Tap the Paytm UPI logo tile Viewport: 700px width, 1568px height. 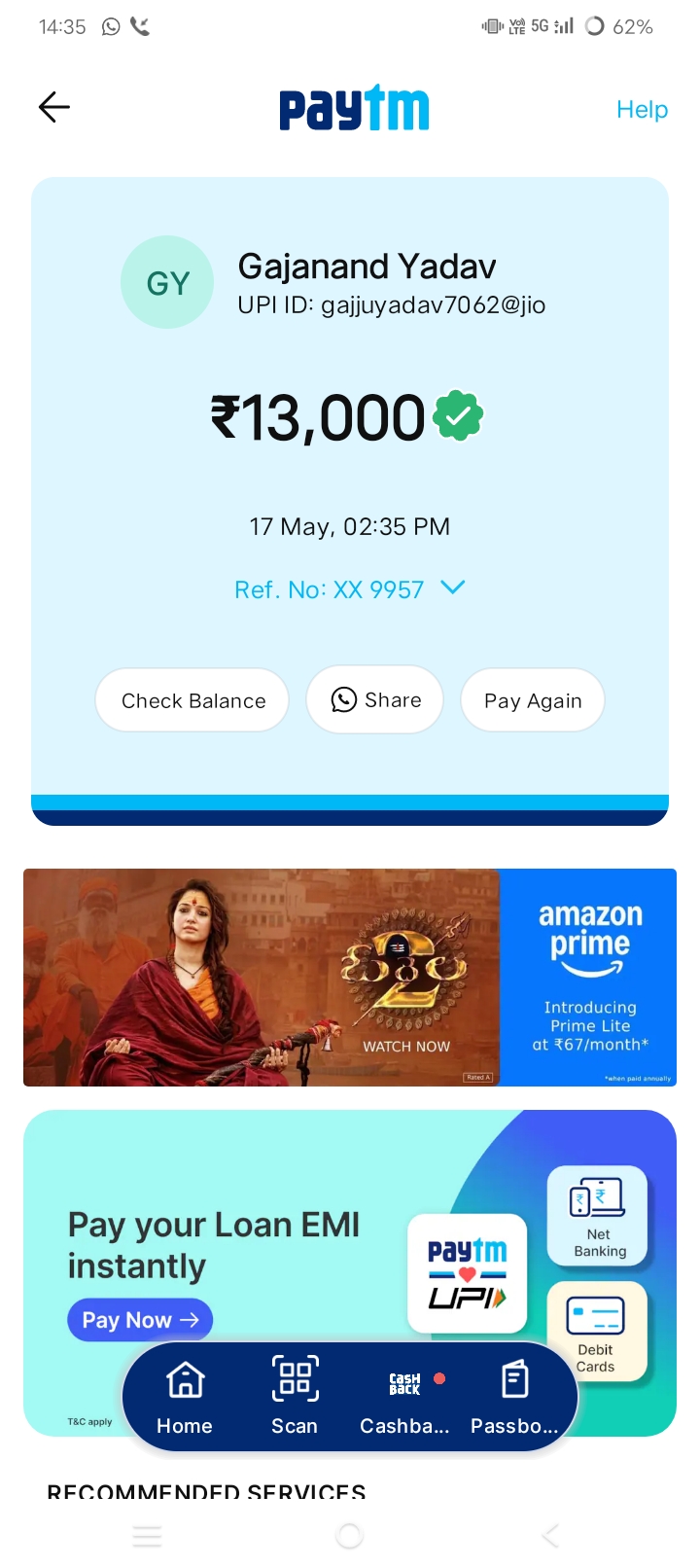[467, 1273]
